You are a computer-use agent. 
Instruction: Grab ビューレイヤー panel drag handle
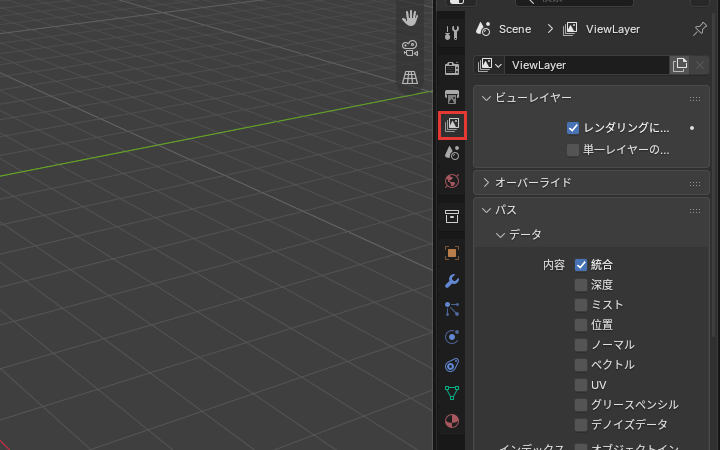(x=695, y=99)
